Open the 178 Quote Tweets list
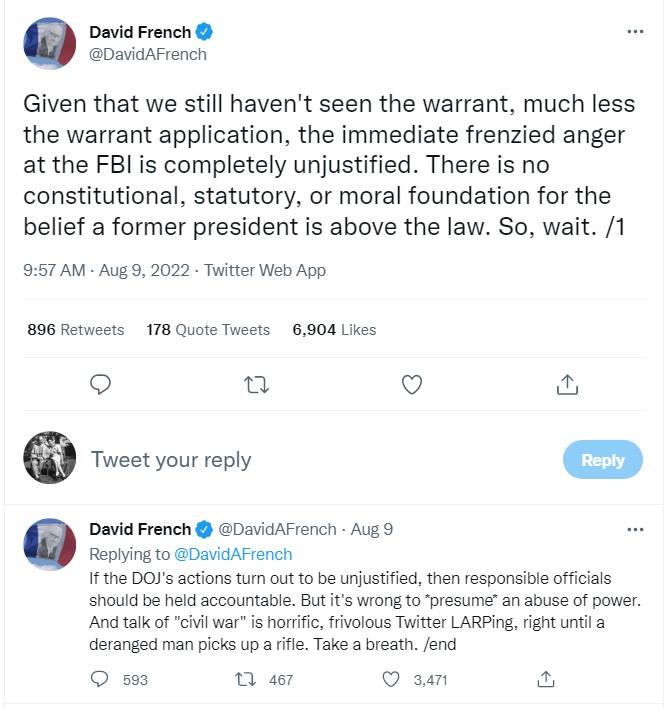 click(208, 330)
